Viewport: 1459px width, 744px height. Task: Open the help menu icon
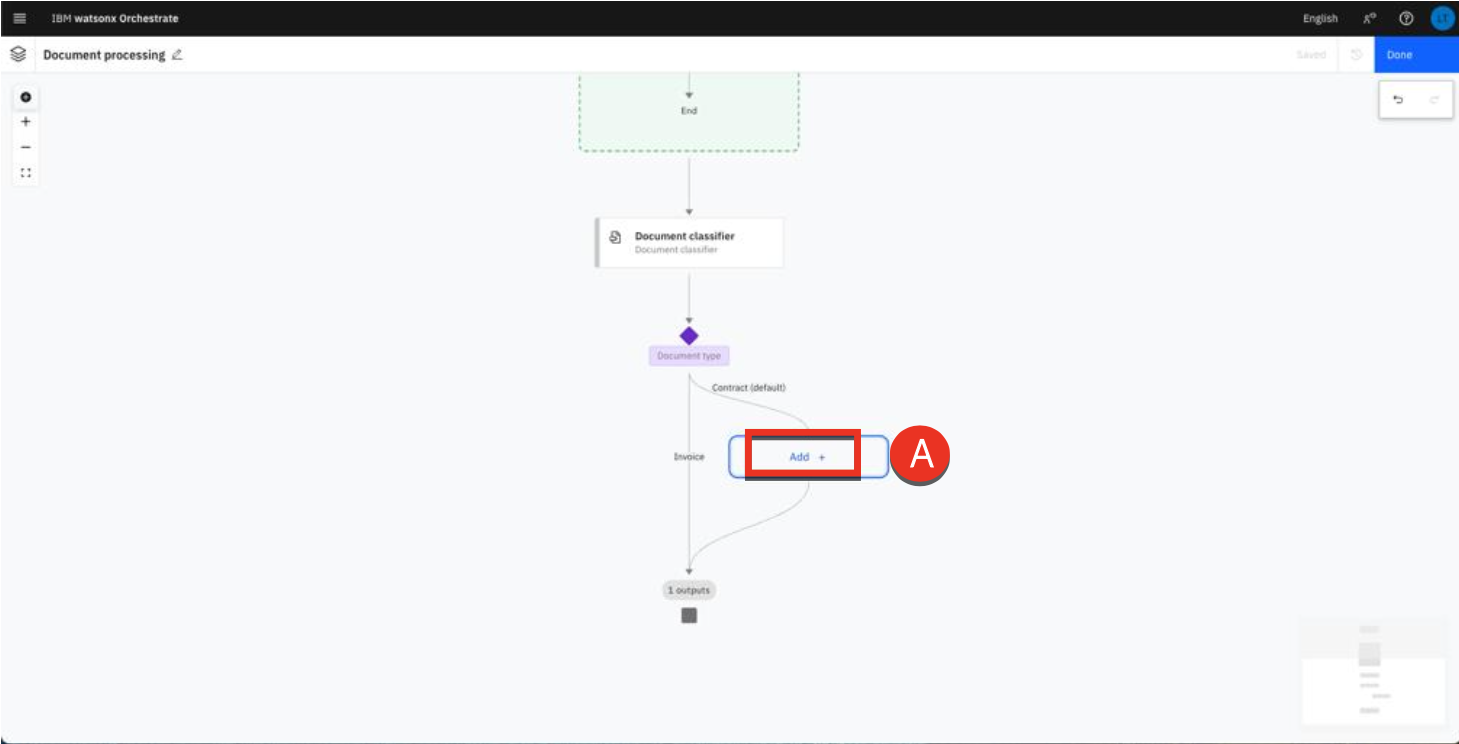pos(1406,18)
